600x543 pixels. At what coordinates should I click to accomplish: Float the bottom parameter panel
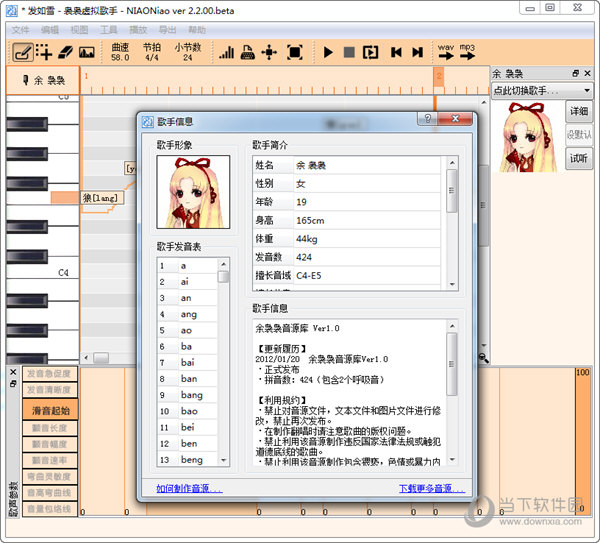(13, 383)
